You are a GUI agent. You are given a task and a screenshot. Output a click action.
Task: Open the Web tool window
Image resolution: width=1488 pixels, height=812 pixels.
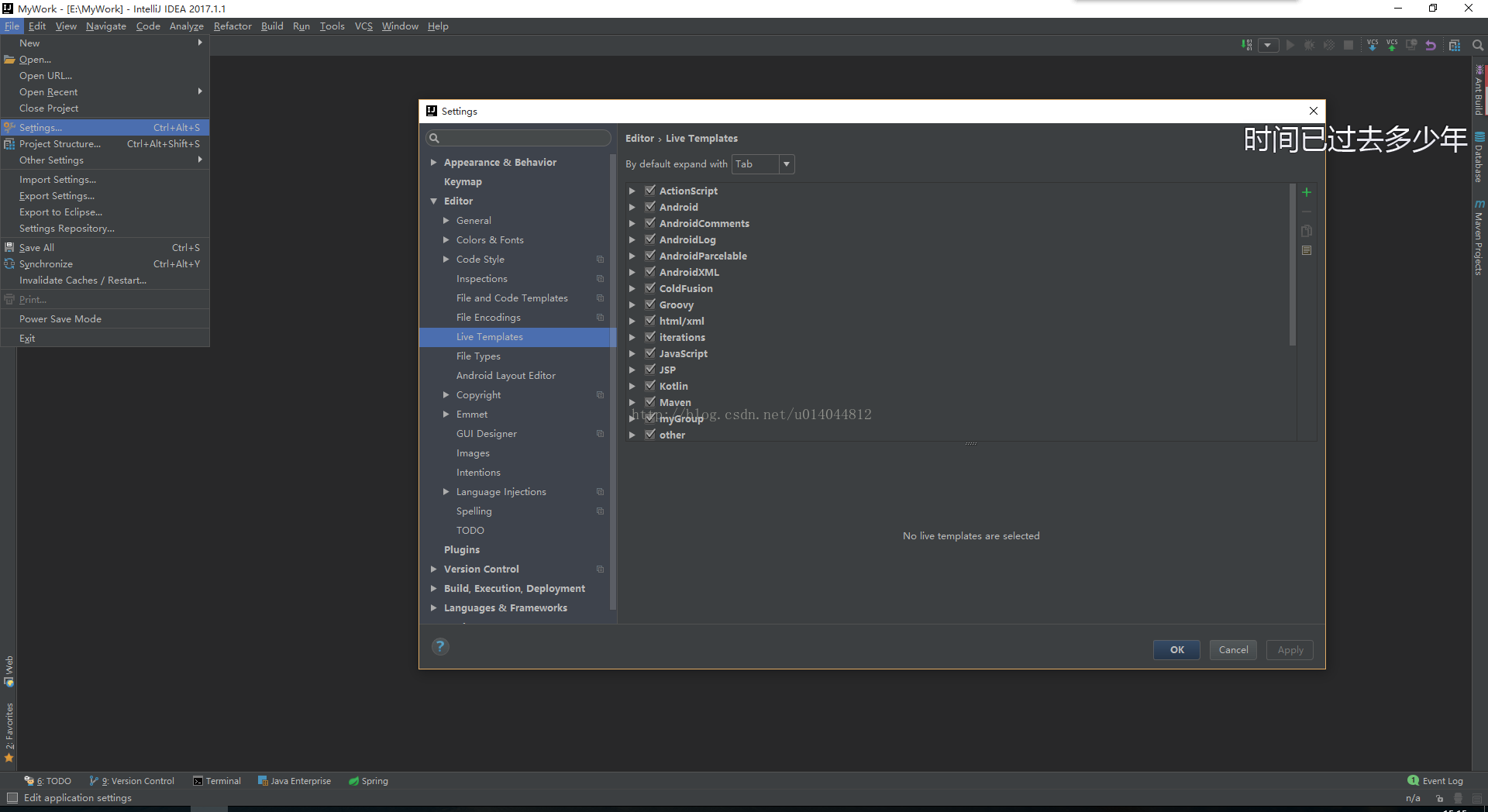point(9,672)
